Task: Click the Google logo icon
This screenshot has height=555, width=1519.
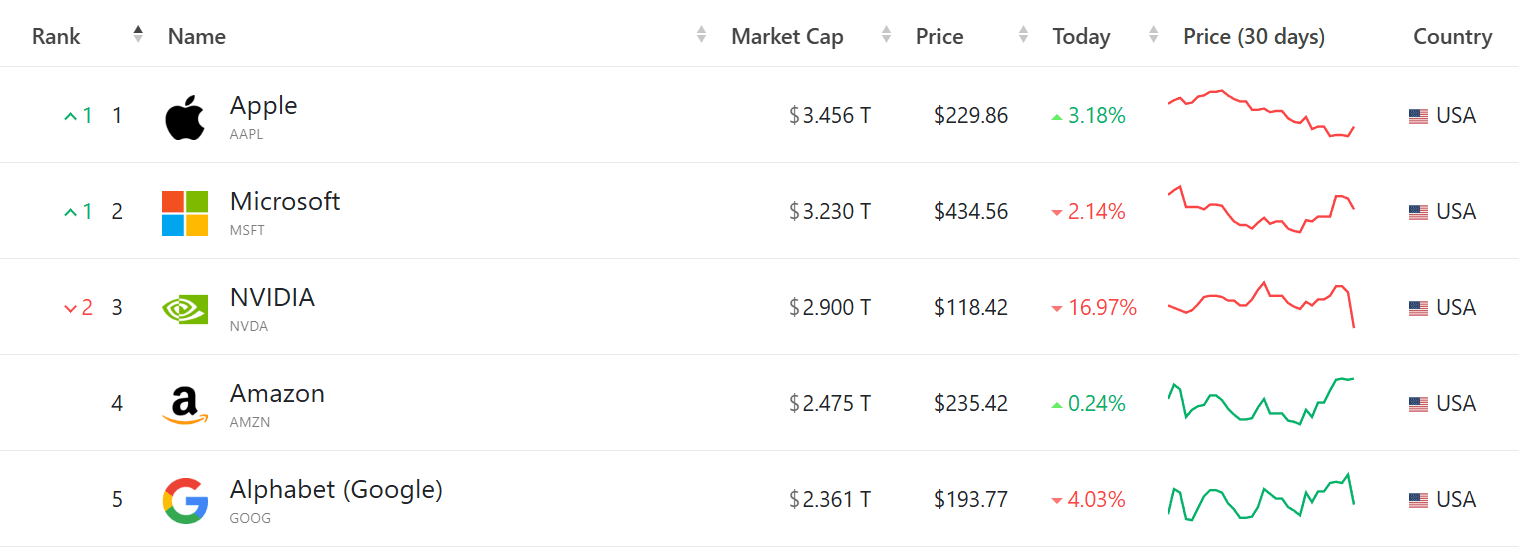Action: click(185, 501)
